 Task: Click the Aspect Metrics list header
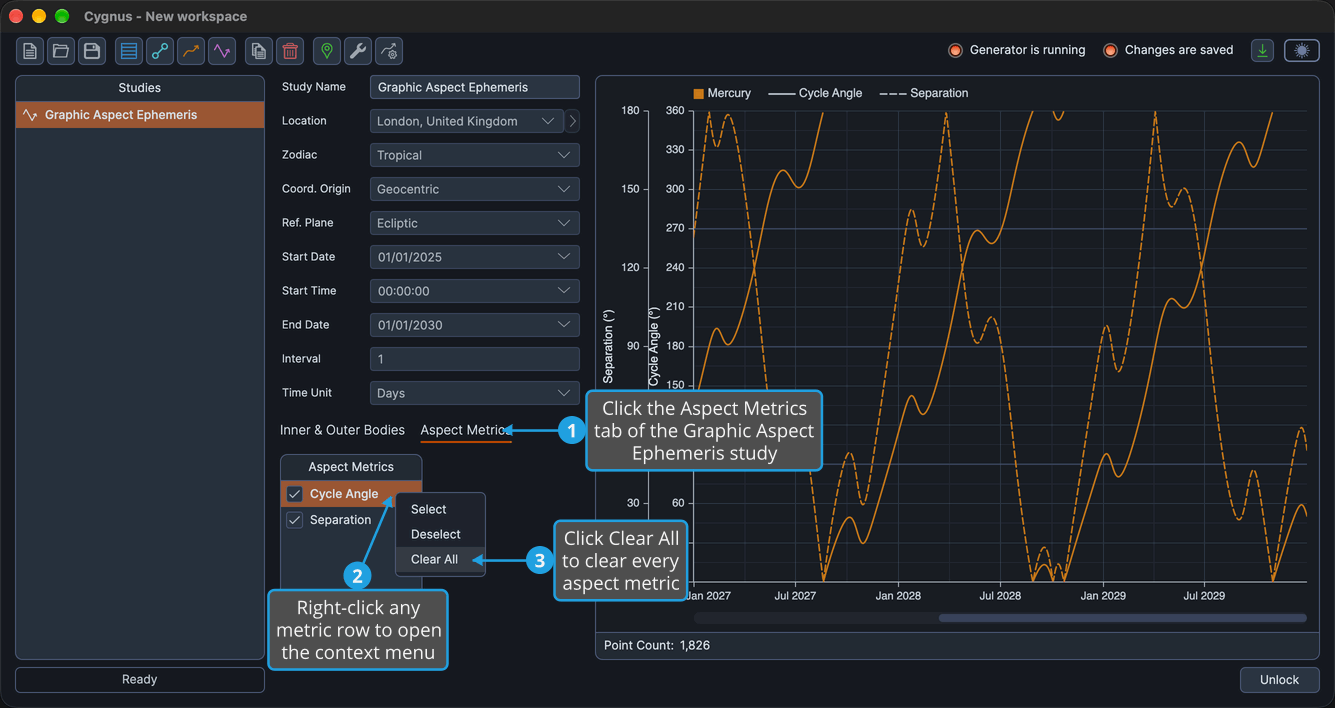tap(351, 467)
